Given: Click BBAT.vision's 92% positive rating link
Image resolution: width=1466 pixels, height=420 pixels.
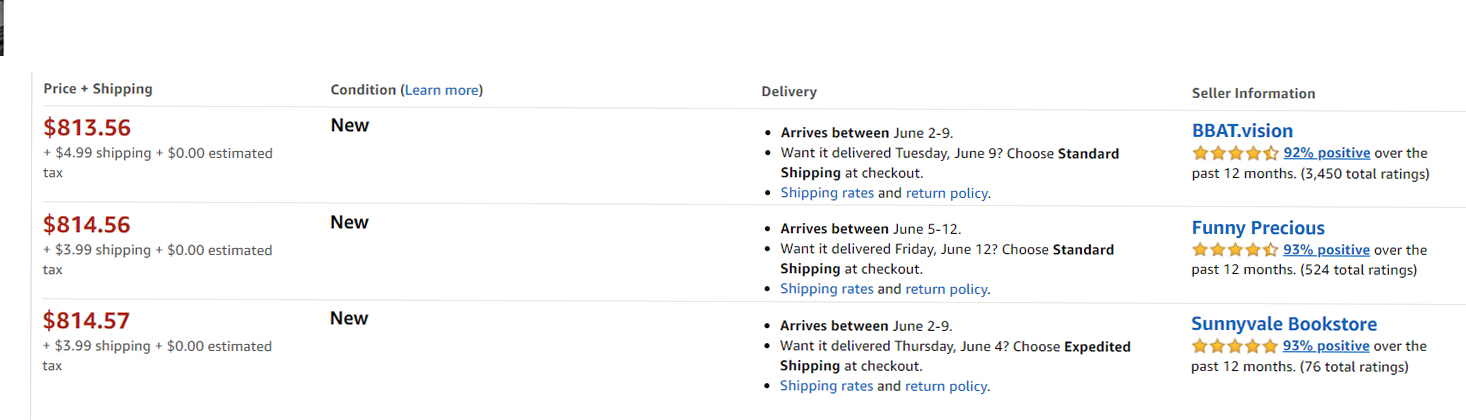Looking at the screenshot, I should point(1327,153).
